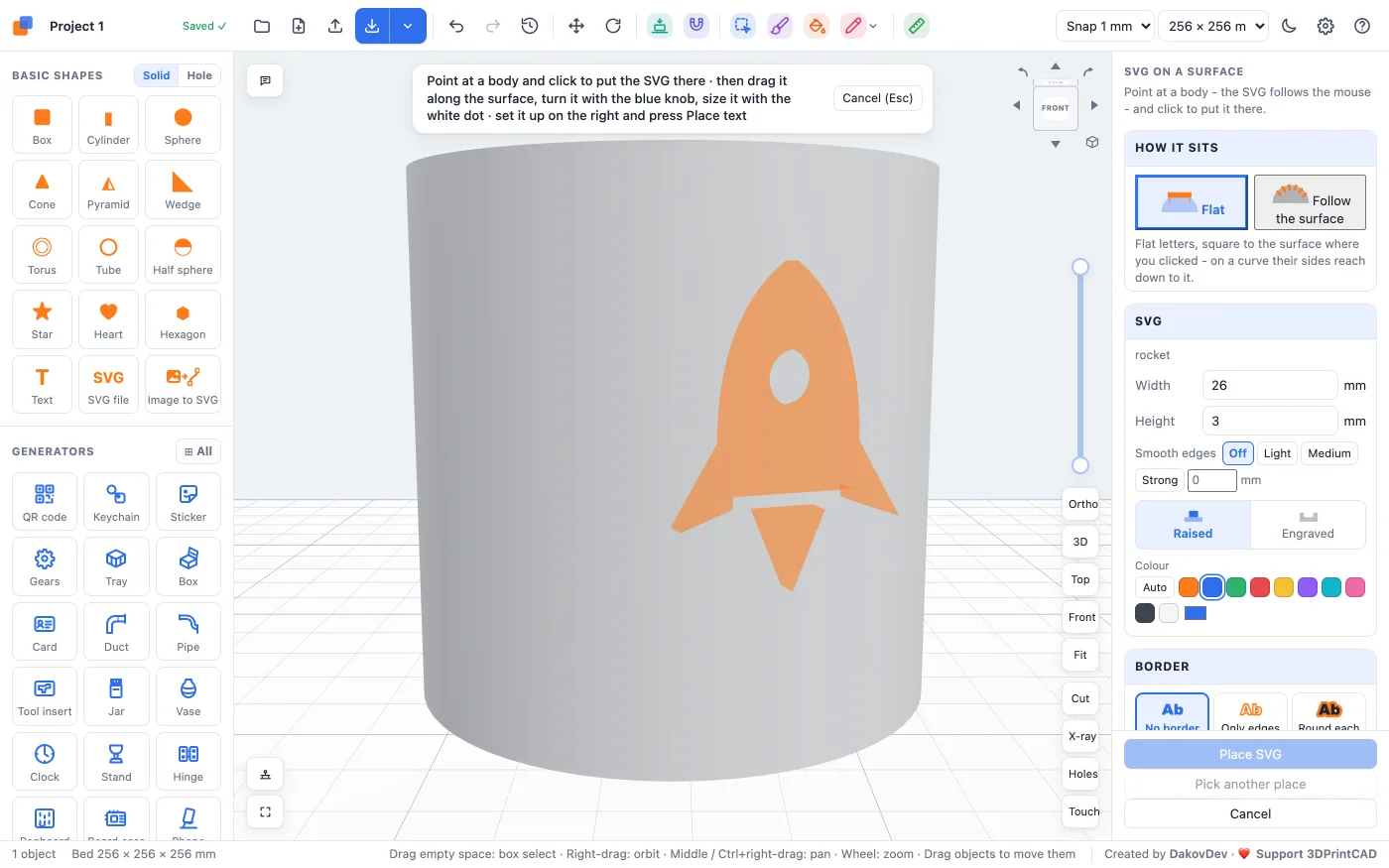1389x868 pixels.
Task: Switch to dark mode moon icon
Action: 1289,26
